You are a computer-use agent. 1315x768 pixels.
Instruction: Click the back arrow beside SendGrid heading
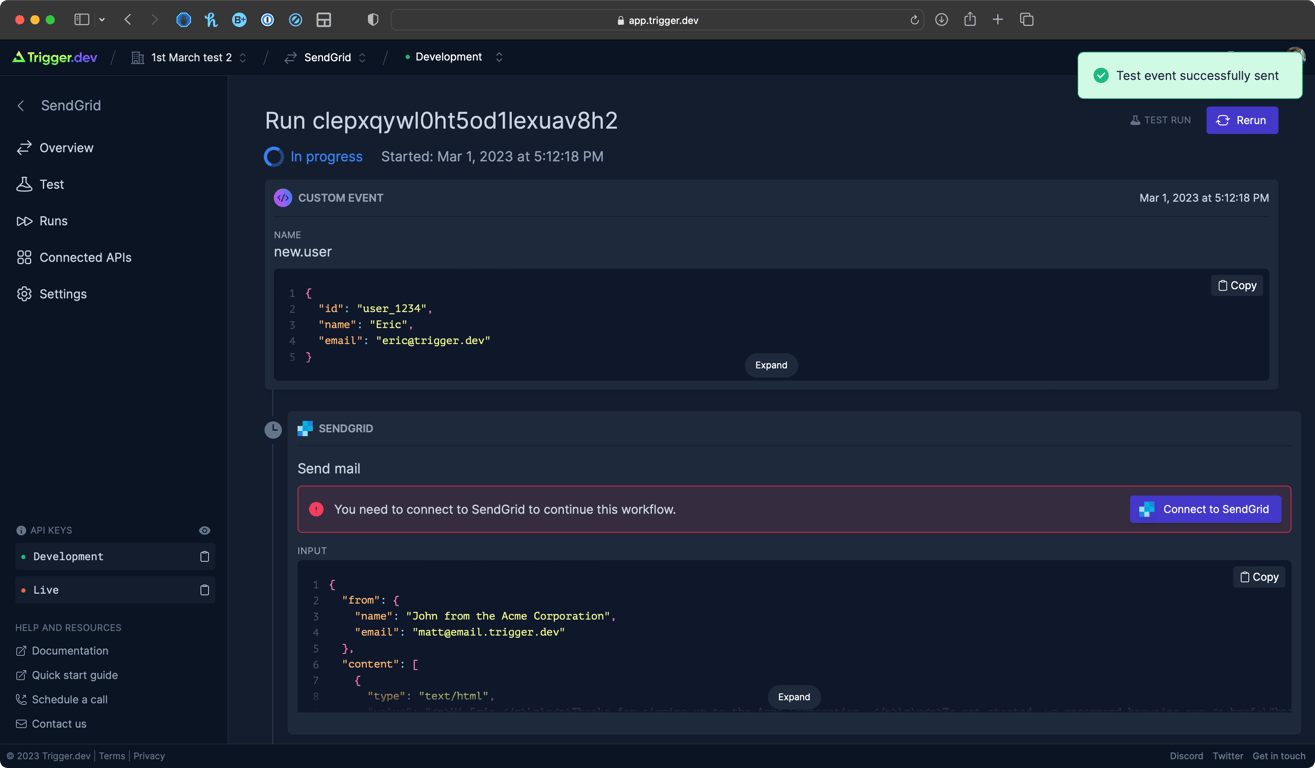(x=21, y=106)
